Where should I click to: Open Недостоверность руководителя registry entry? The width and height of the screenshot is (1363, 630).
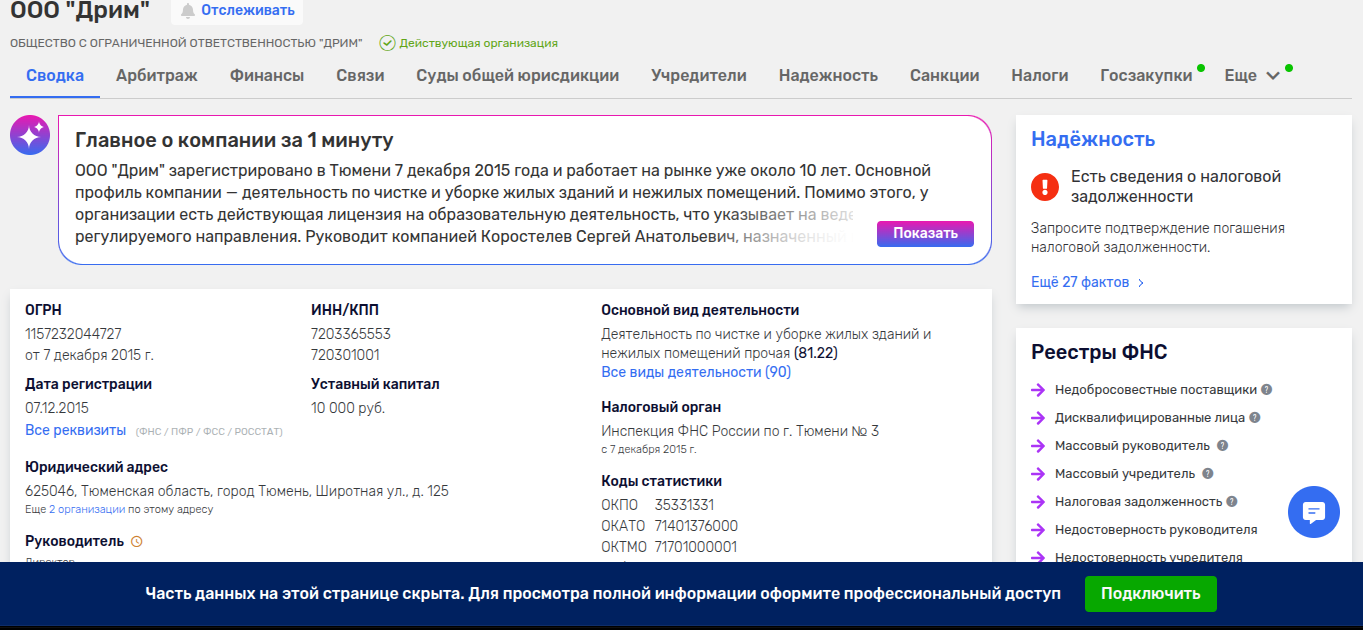pos(1156,530)
